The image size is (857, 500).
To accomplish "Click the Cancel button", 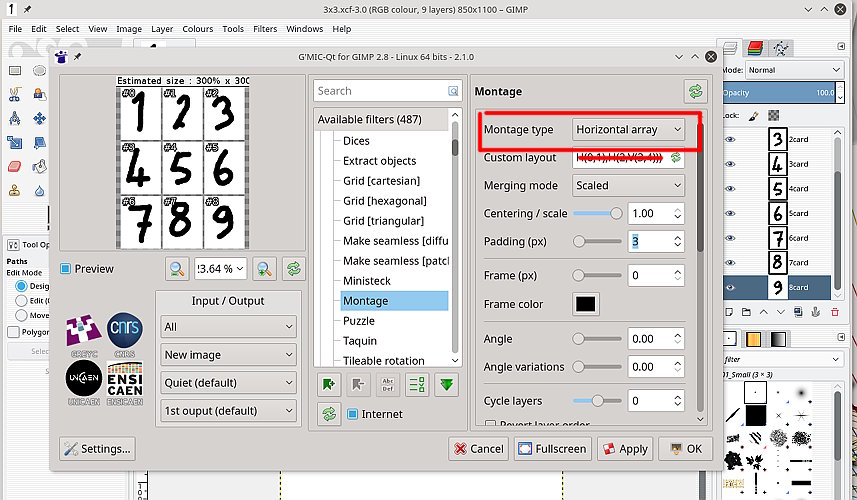I will click(x=478, y=449).
